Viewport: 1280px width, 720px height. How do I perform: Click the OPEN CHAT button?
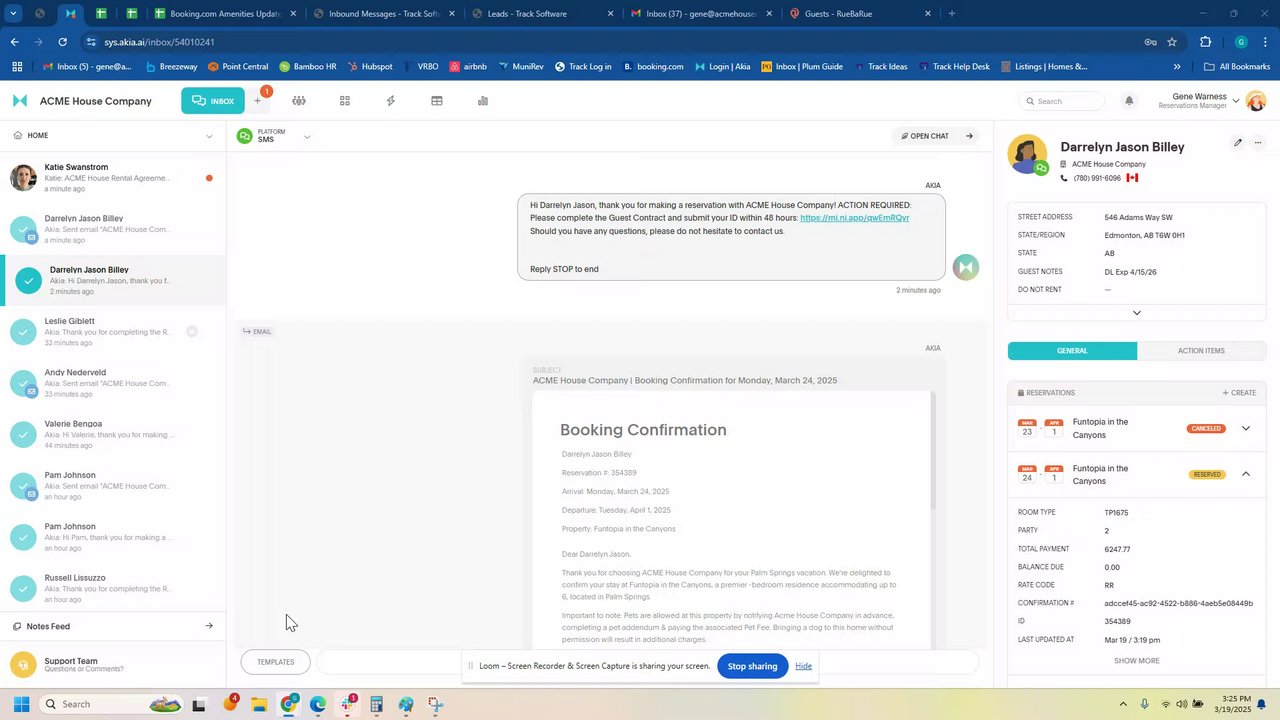tap(925, 136)
